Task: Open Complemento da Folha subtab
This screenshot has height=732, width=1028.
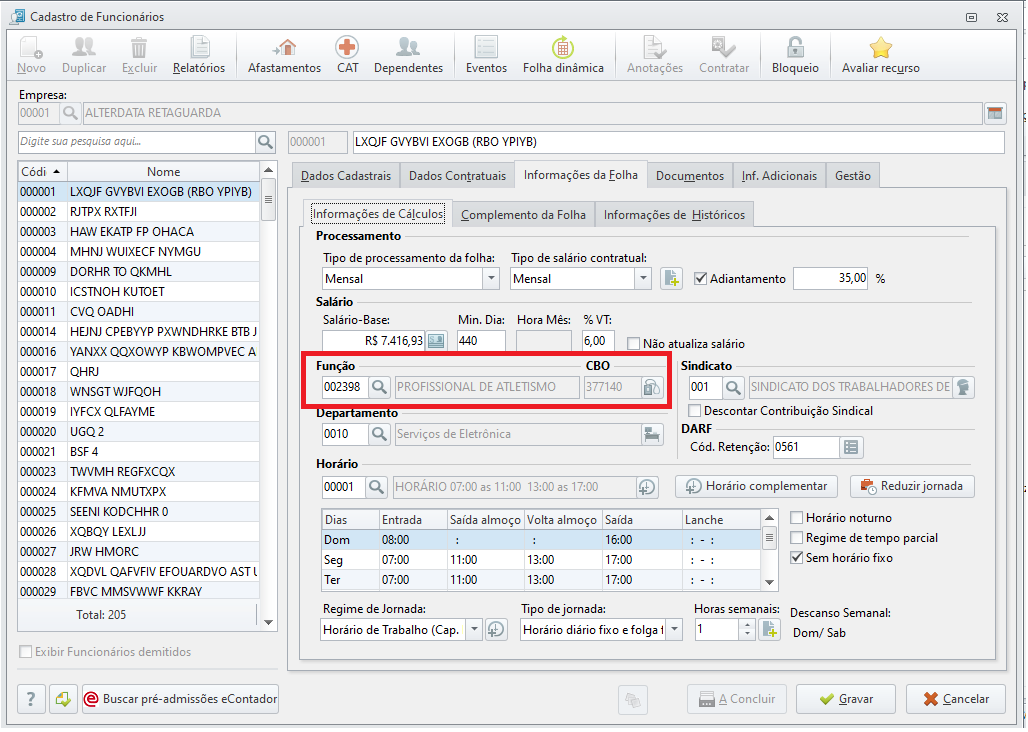Action: coord(523,215)
